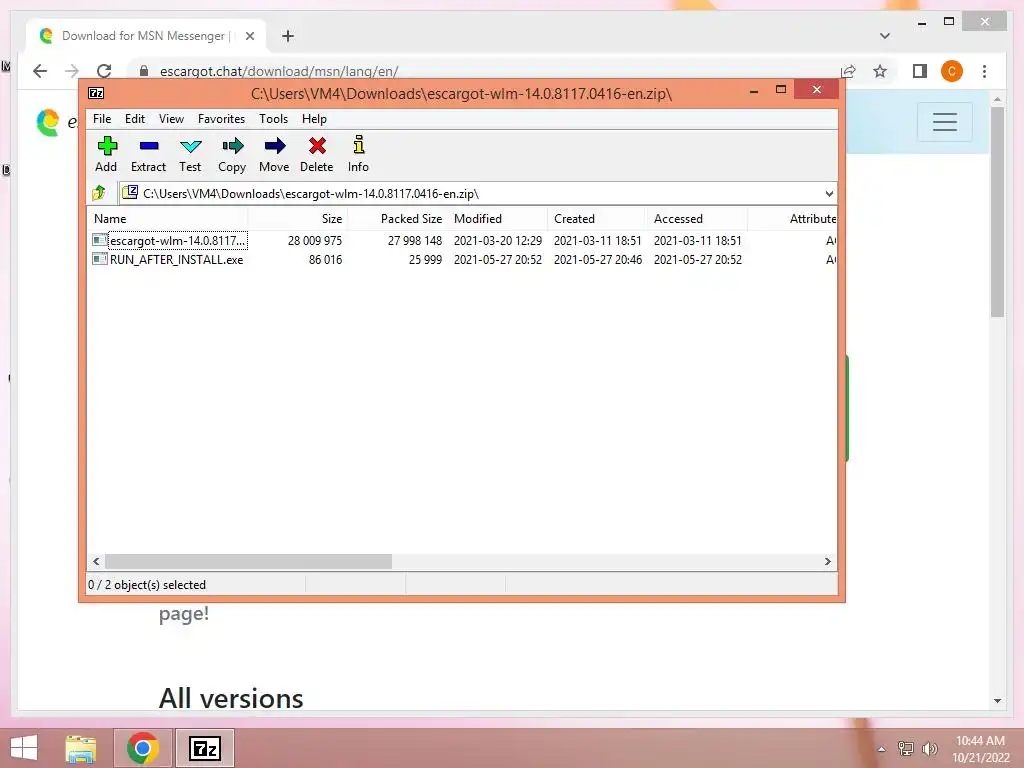Screen dimensions: 1024x768
Task: Switch to 7-Zip on the taskbar
Action: (205, 748)
